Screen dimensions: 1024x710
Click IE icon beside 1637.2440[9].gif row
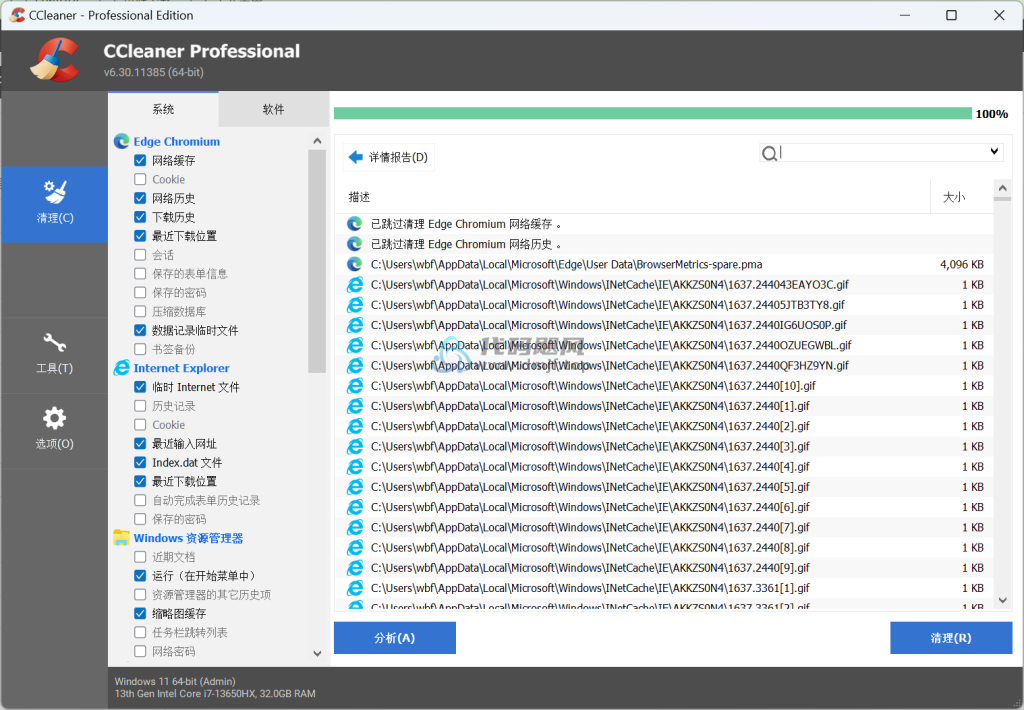(355, 568)
